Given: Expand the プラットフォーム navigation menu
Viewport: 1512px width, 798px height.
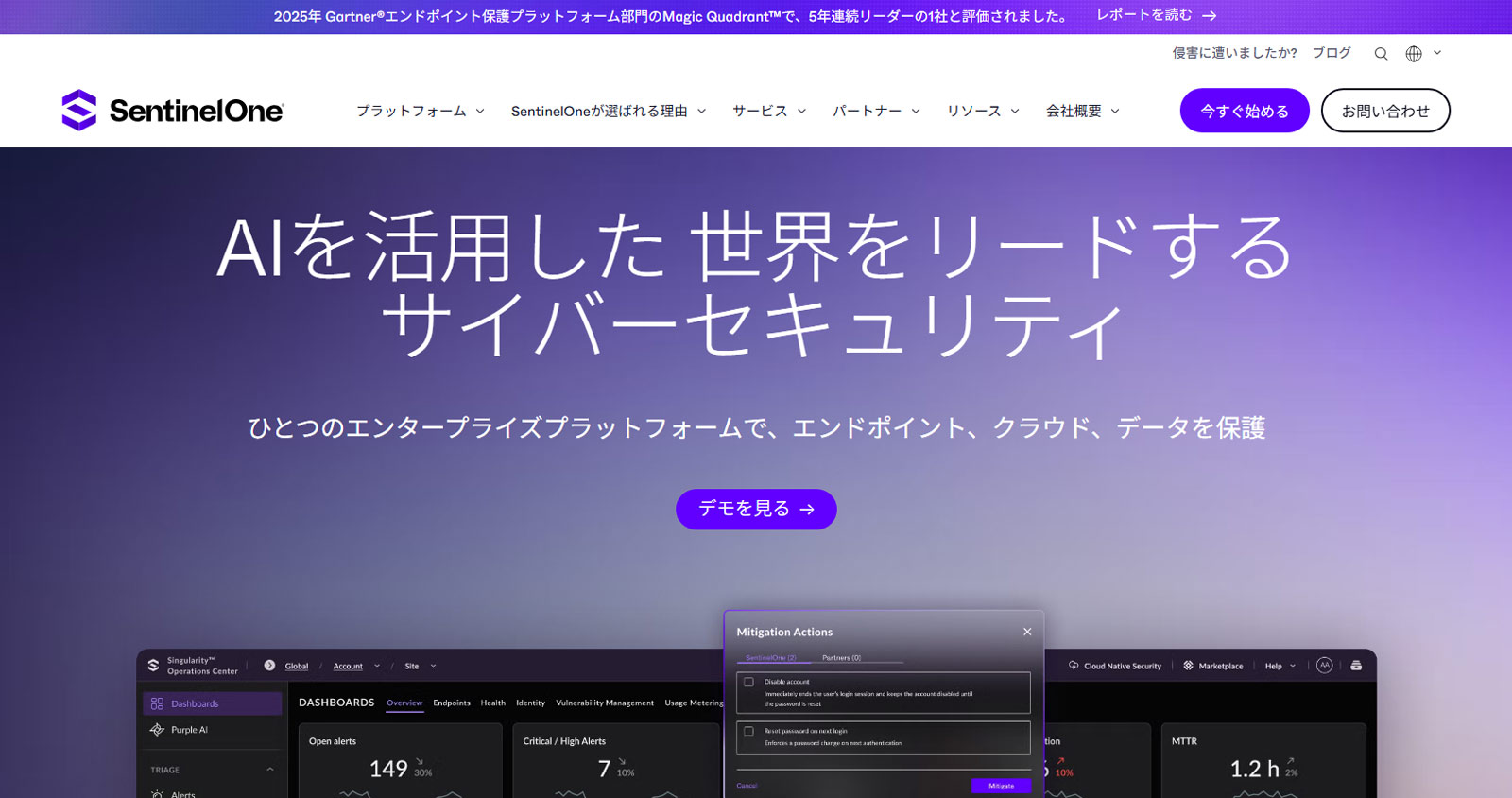Looking at the screenshot, I should click(421, 111).
